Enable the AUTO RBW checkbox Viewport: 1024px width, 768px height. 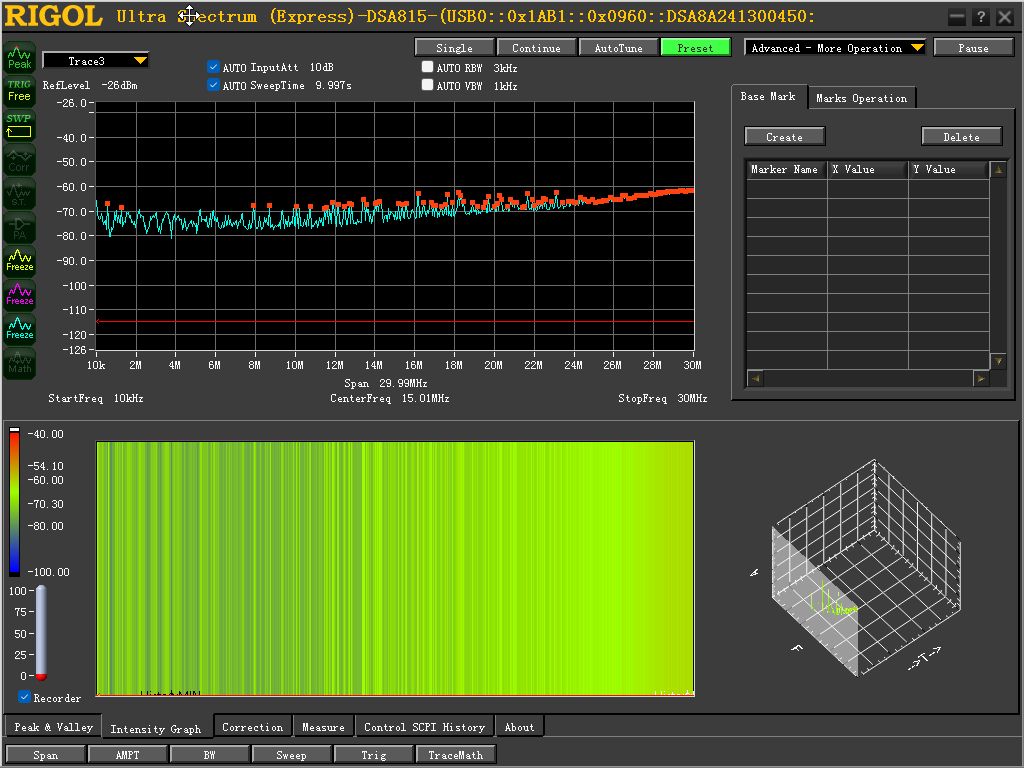(x=427, y=67)
